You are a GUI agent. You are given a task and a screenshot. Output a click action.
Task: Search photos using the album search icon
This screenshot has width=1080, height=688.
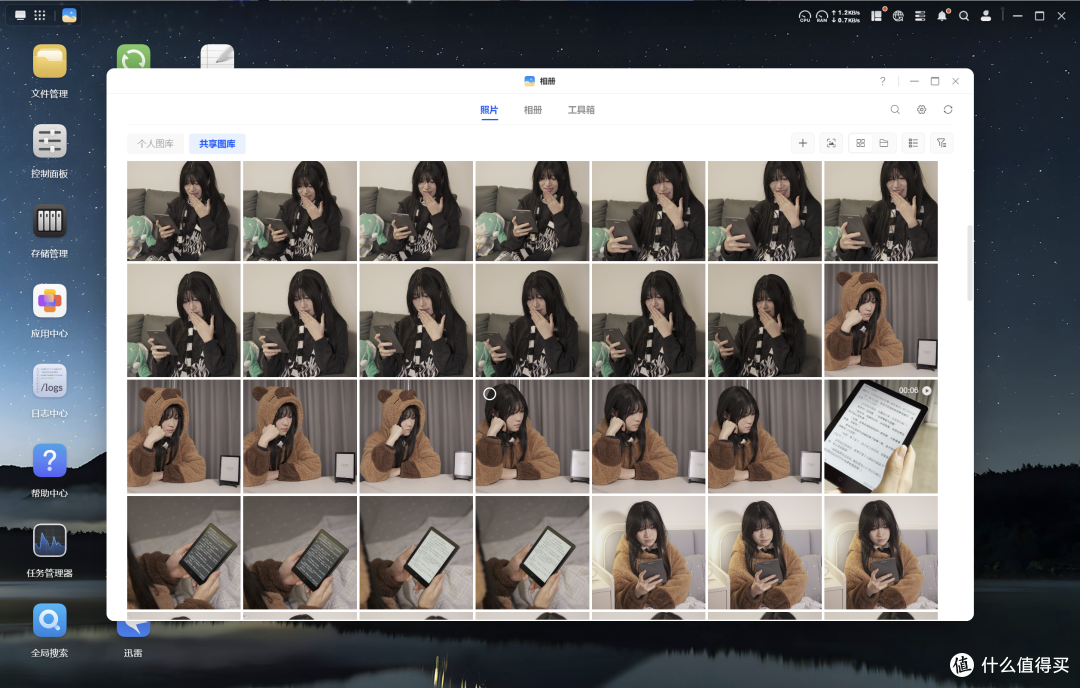[895, 110]
